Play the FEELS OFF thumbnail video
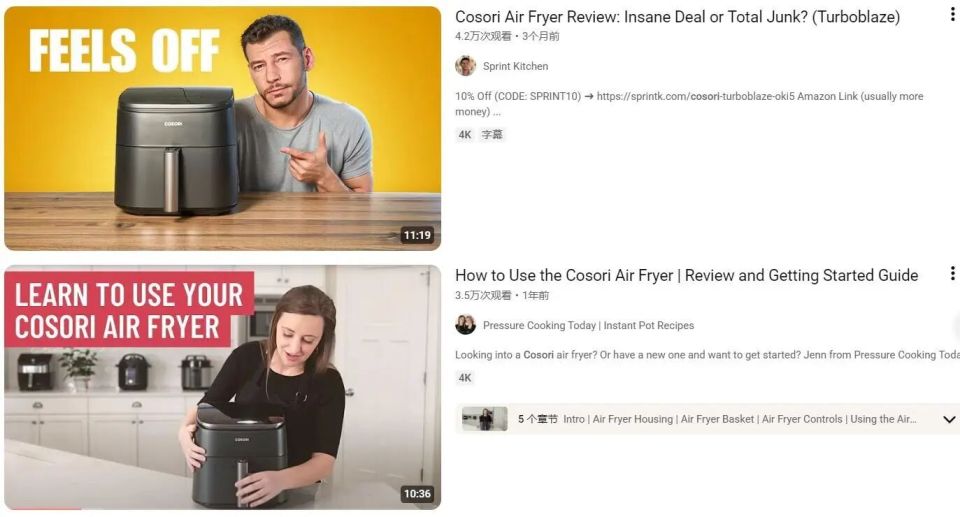Image resolution: width=960 pixels, height=517 pixels. coord(222,128)
